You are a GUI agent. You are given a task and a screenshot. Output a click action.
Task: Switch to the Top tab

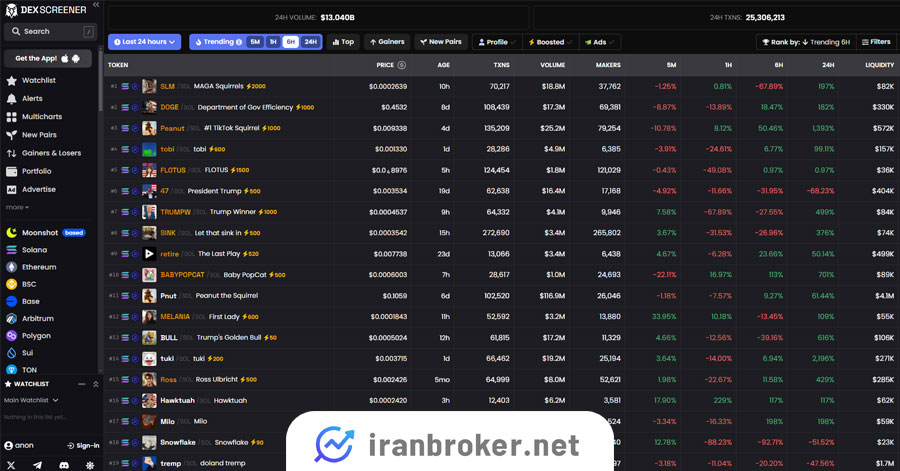pos(343,42)
